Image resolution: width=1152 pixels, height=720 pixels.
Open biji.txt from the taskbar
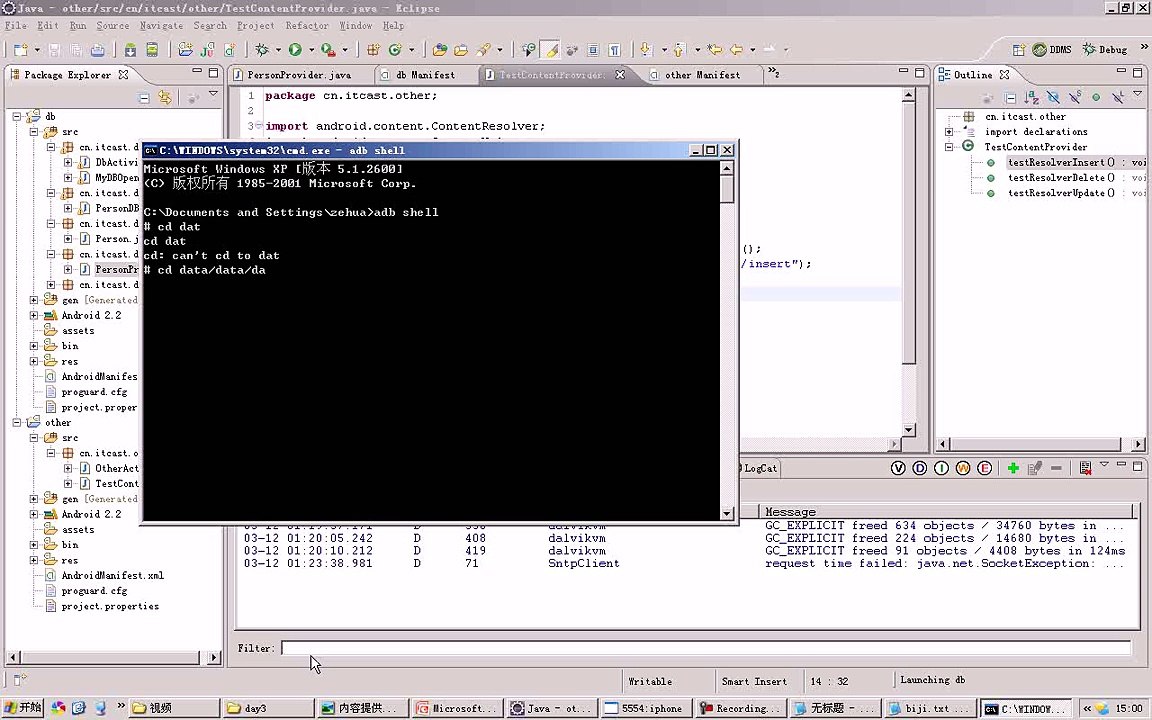(929, 708)
